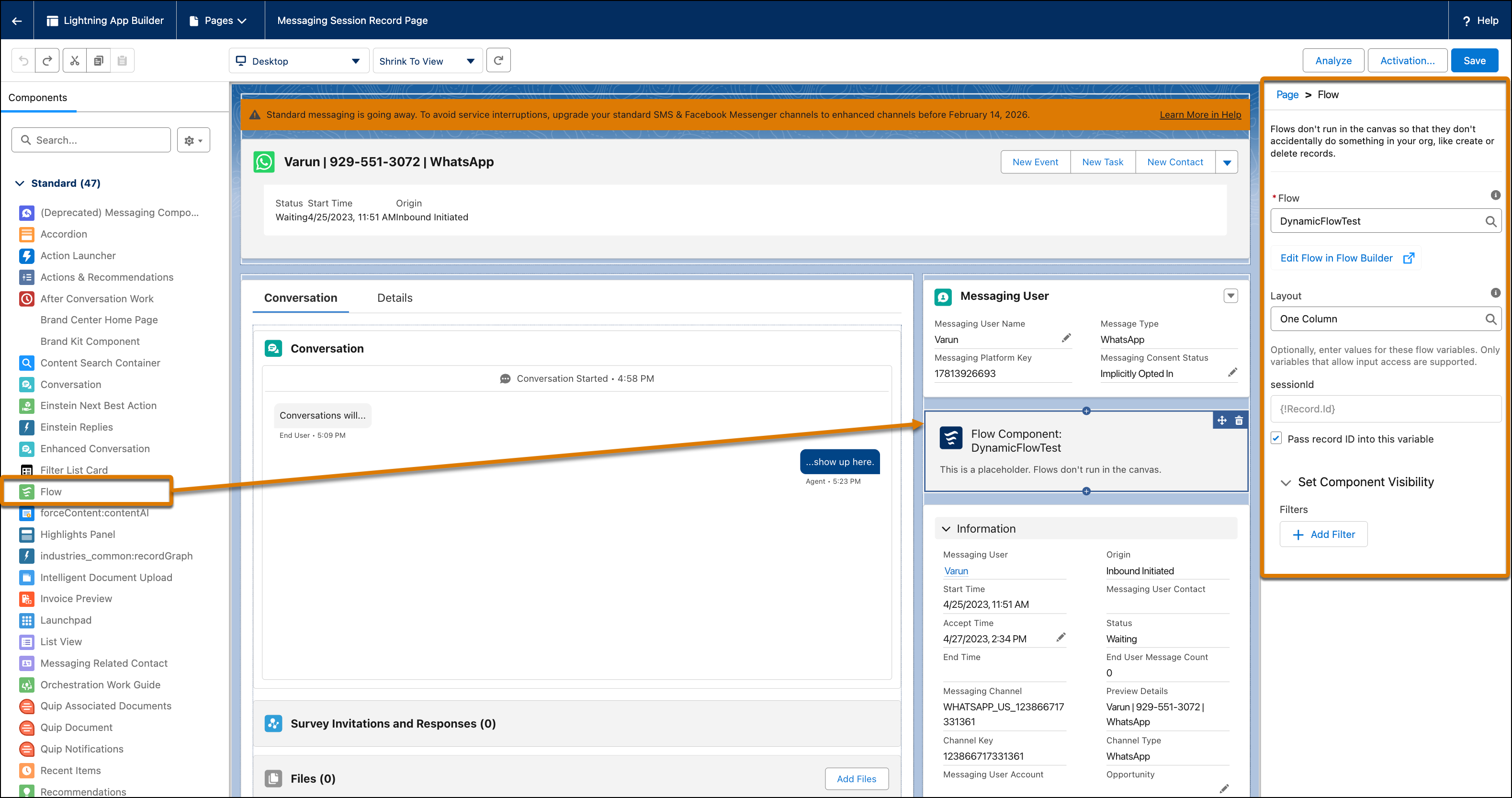
Task: Click the Analyze button
Action: click(1333, 60)
